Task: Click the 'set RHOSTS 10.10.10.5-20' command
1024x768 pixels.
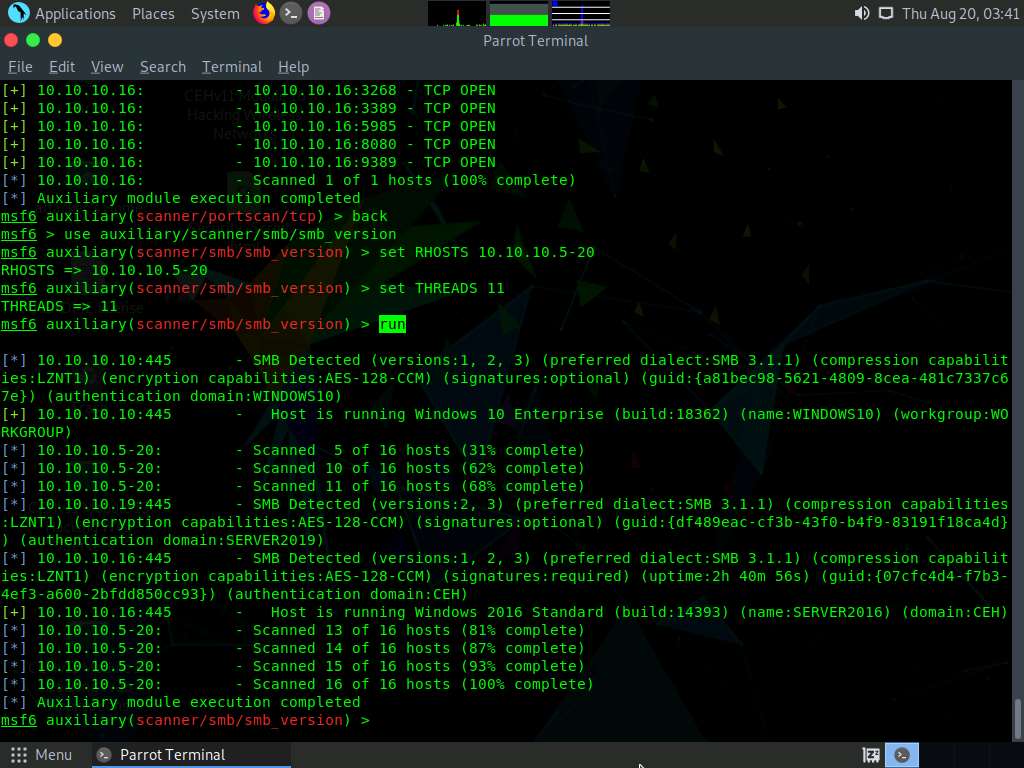Action: coord(487,252)
